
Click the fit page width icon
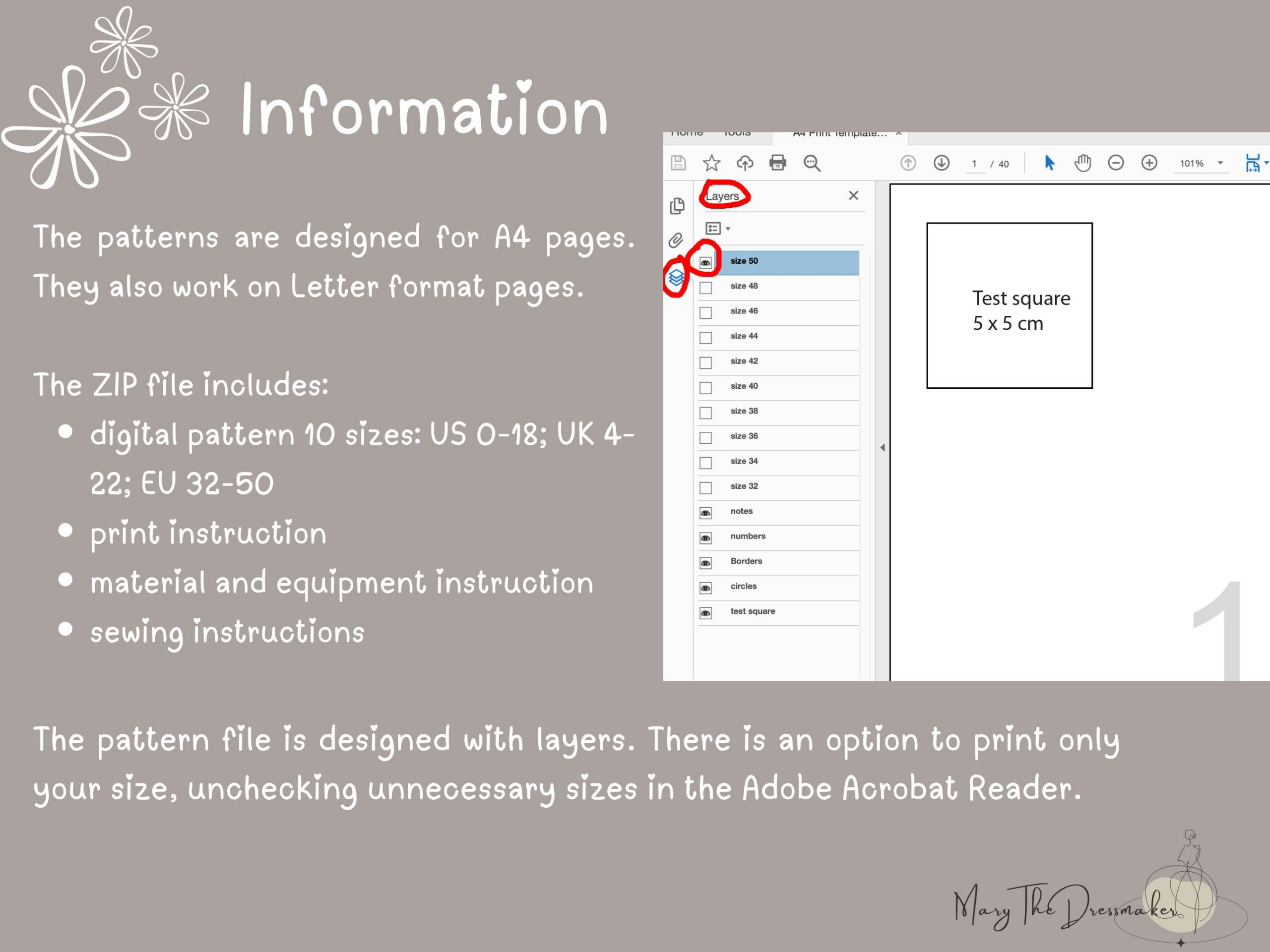[x=1253, y=163]
